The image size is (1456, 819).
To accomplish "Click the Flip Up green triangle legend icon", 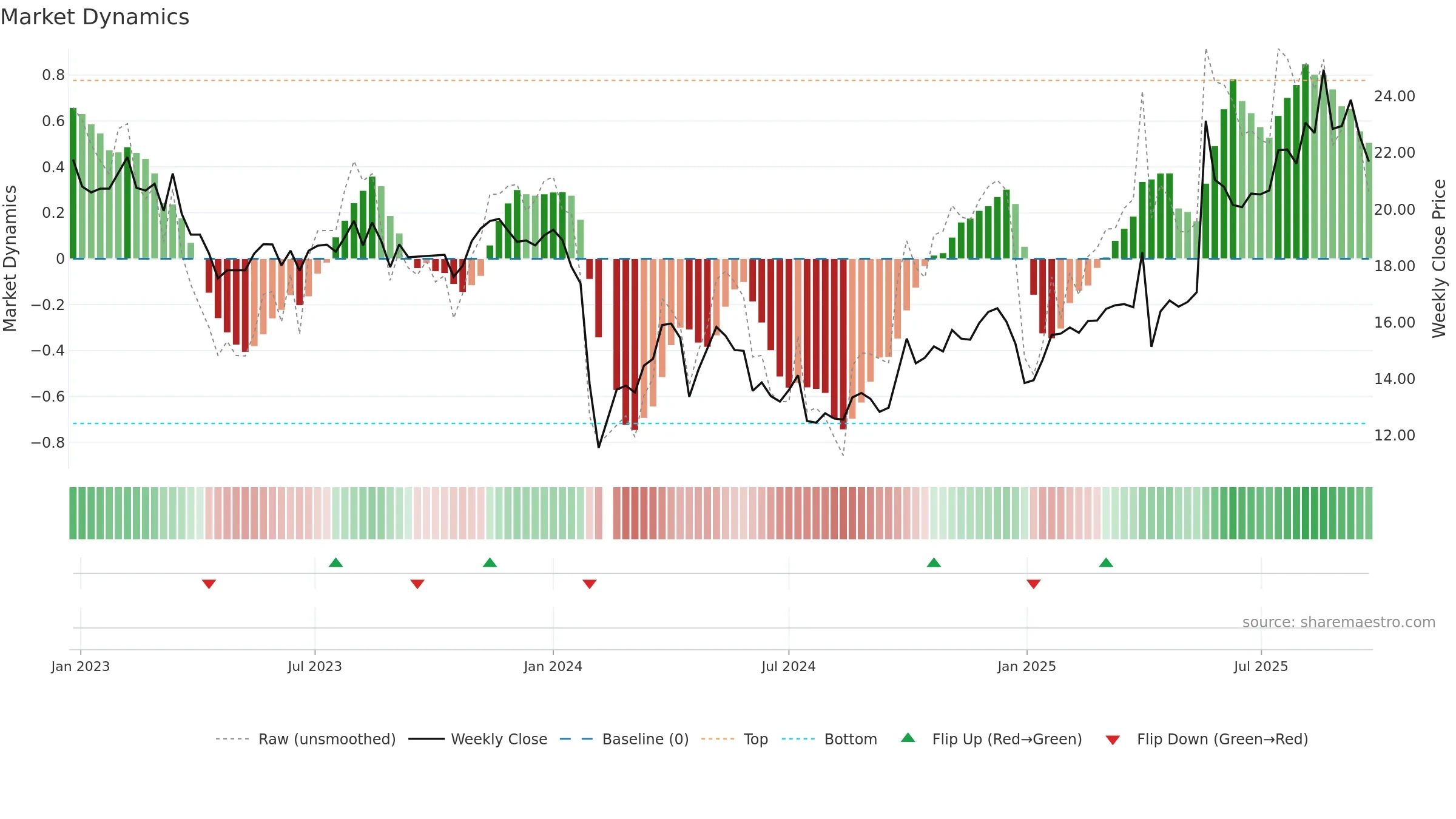I will pyautogui.click(x=908, y=738).
